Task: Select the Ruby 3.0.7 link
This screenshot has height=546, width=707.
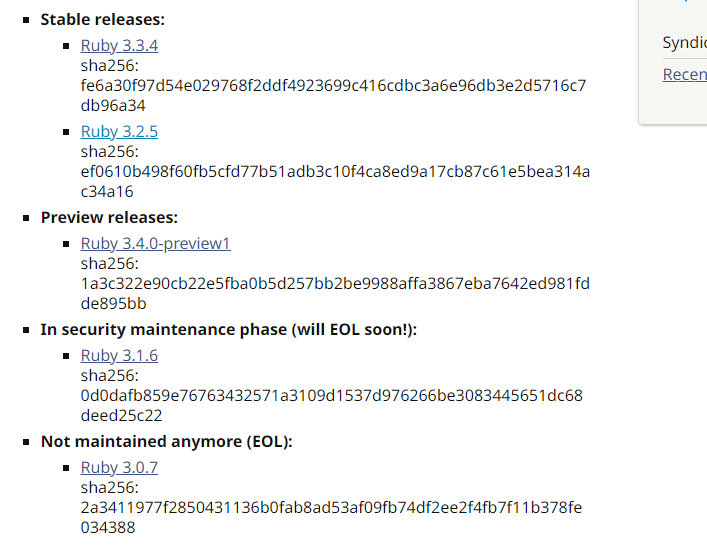Action: click(x=119, y=468)
